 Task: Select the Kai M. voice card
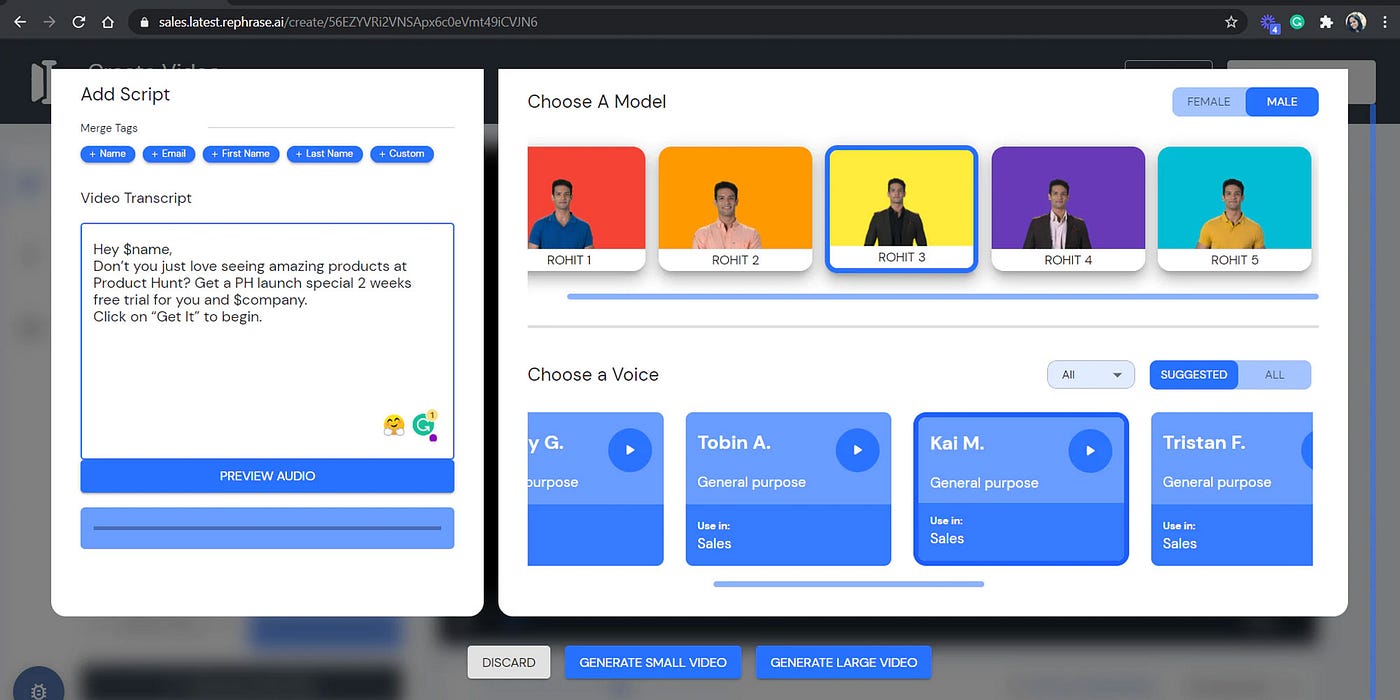(x=1021, y=489)
